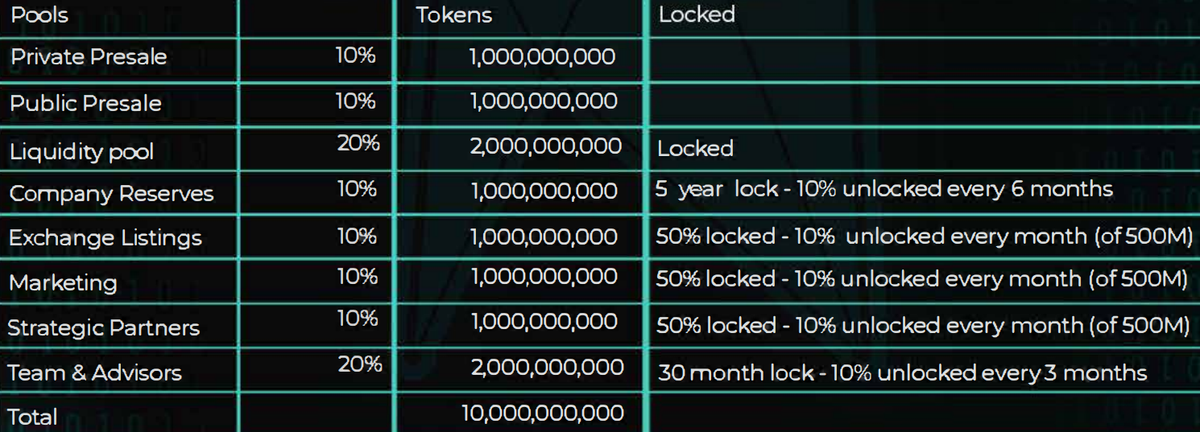Click the Strategic Partners label
The height and width of the screenshot is (432, 1200).
(x=104, y=328)
